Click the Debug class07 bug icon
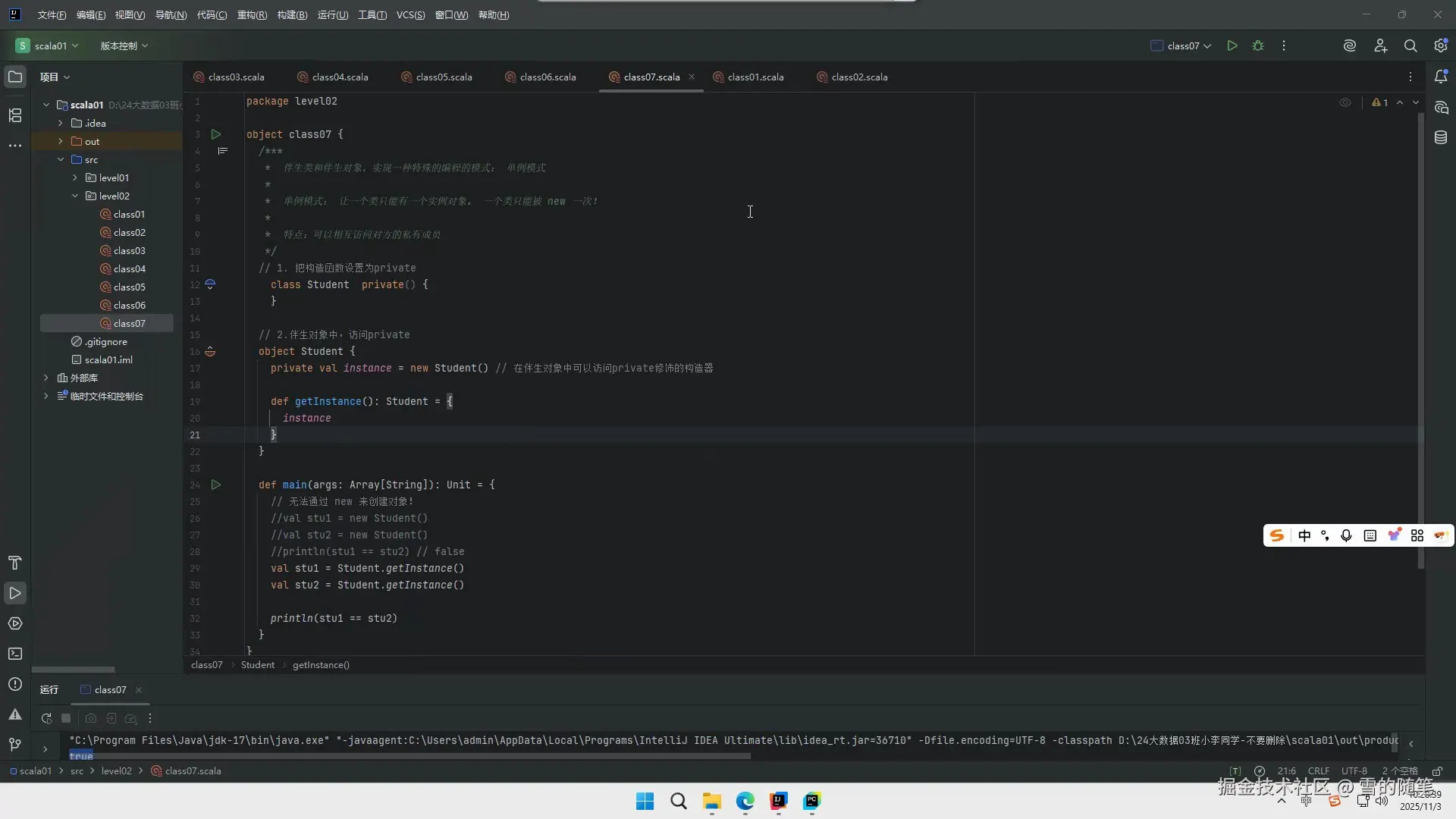The image size is (1456, 819). pos(1258,46)
